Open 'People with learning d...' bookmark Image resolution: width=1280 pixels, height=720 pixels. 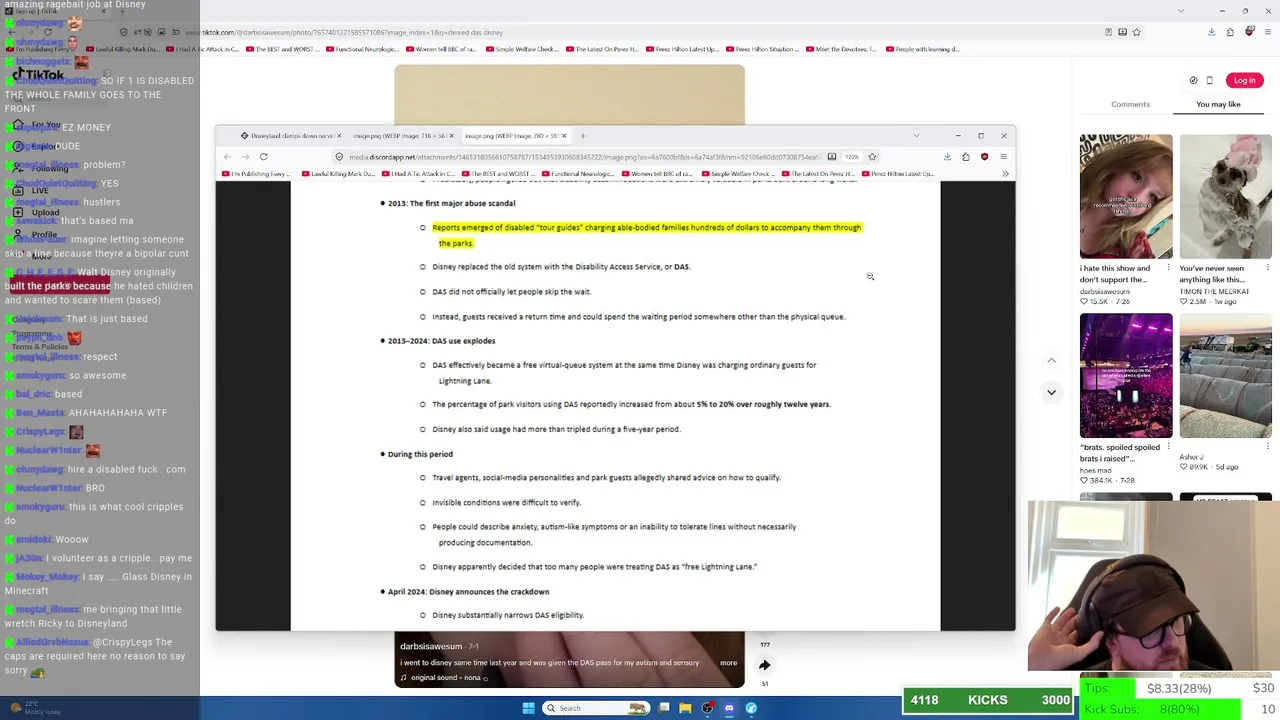(923, 49)
